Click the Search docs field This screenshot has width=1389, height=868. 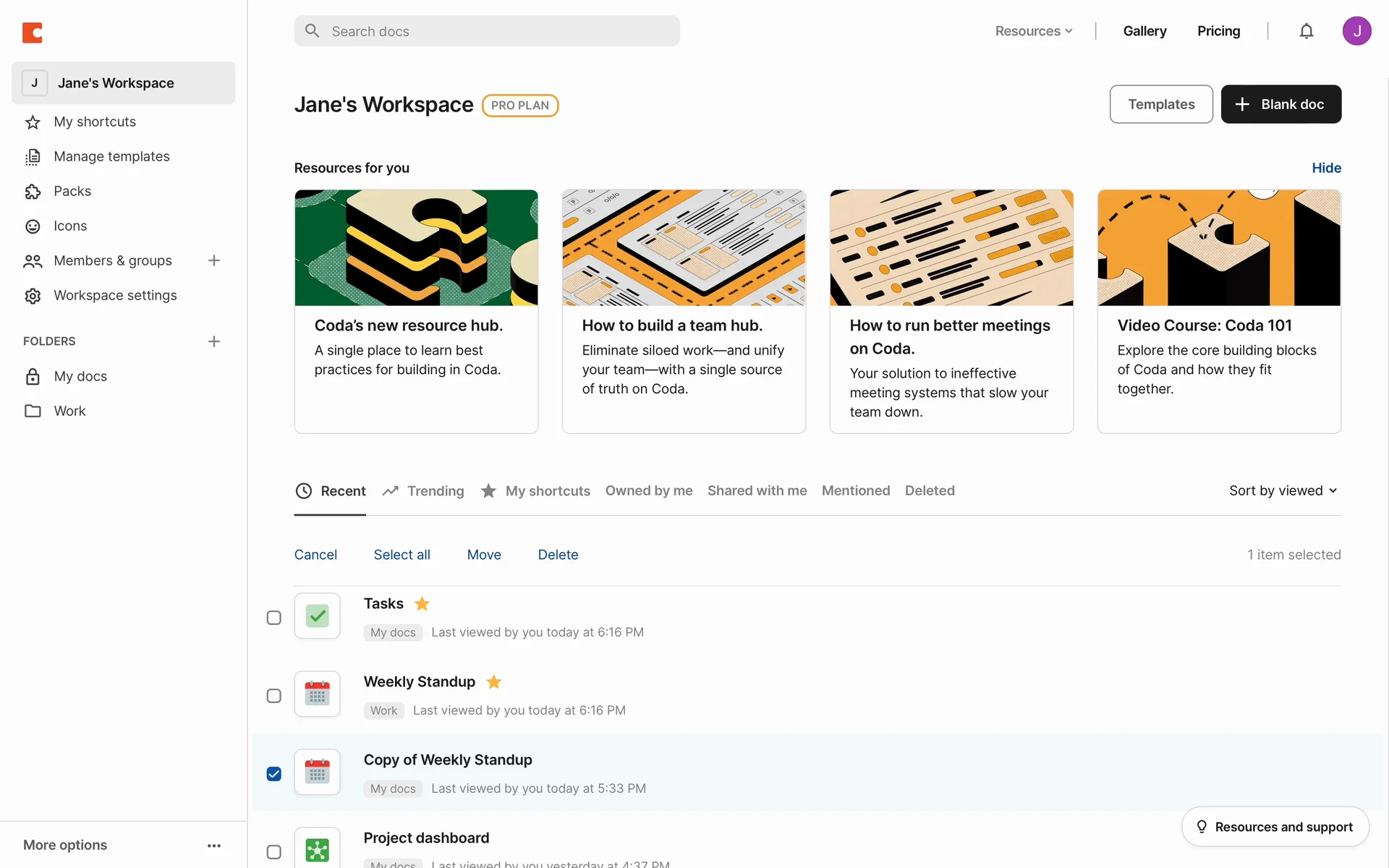pyautogui.click(x=486, y=31)
